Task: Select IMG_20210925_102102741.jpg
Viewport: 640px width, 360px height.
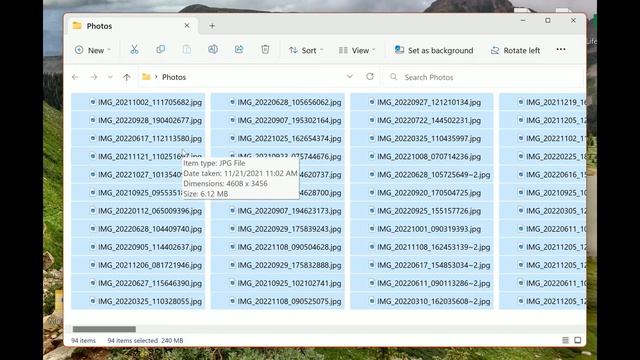Action: click(278, 283)
